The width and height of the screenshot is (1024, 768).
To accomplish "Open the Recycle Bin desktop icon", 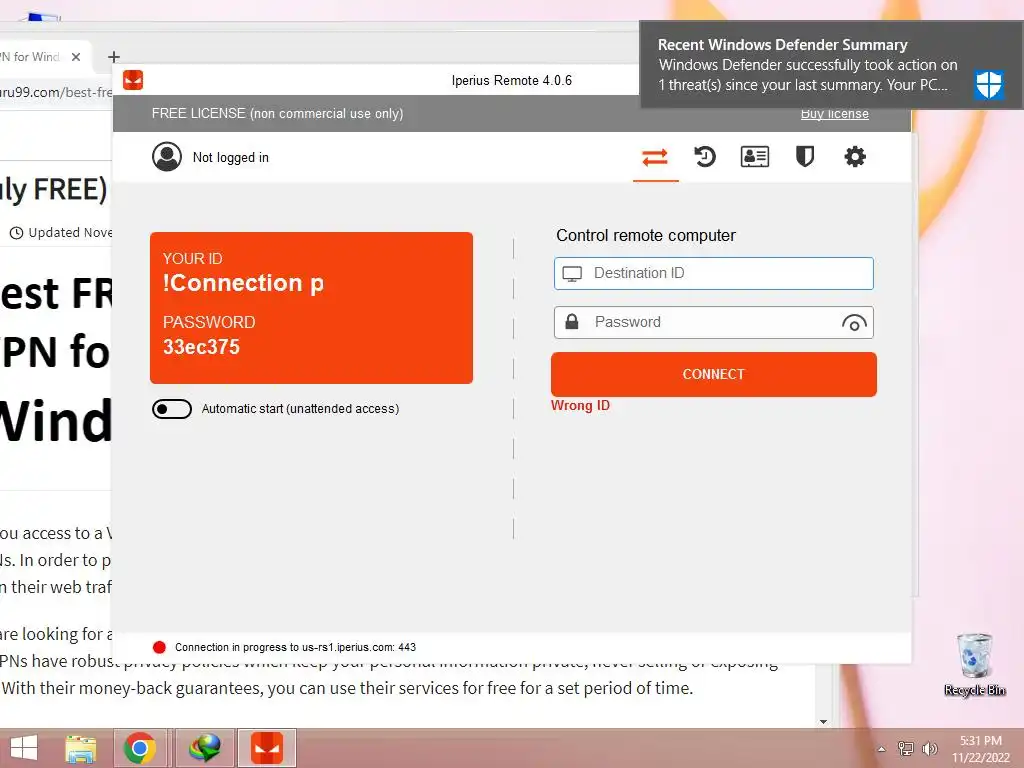I will (974, 665).
